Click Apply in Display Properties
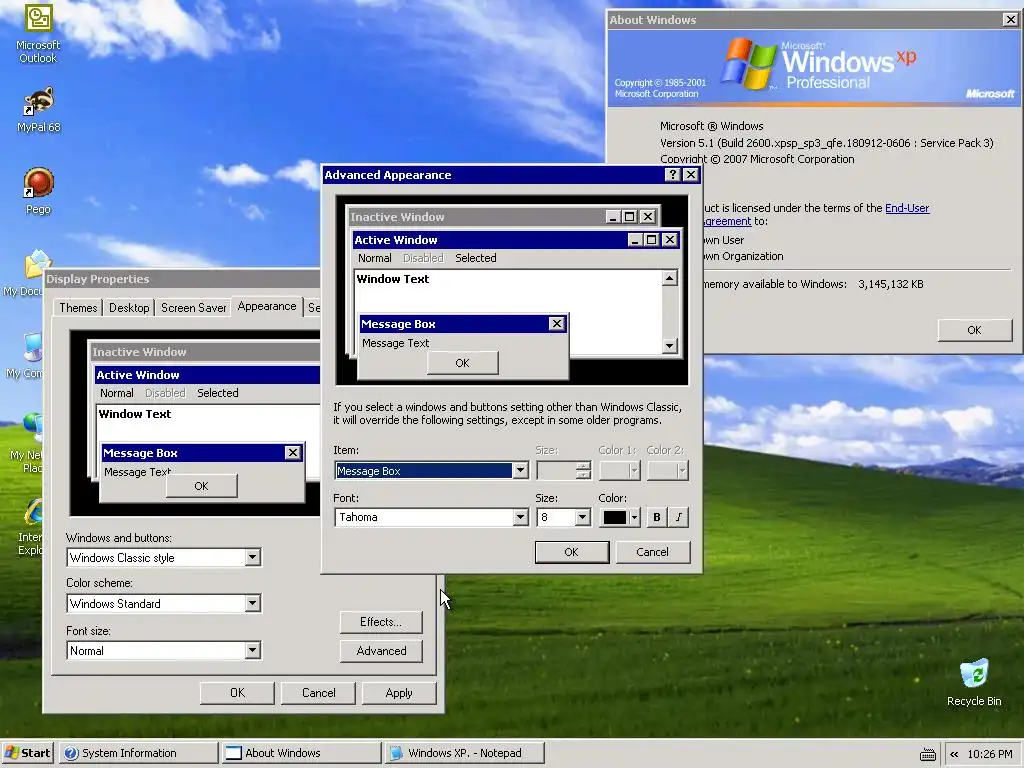The width and height of the screenshot is (1024, 768). click(x=398, y=693)
